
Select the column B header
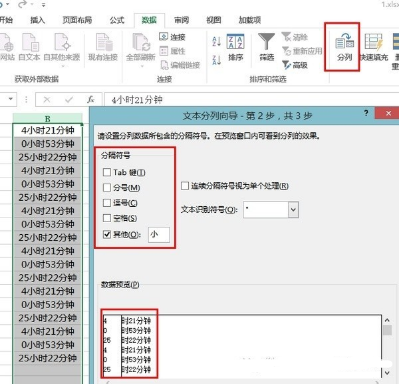click(x=47, y=118)
